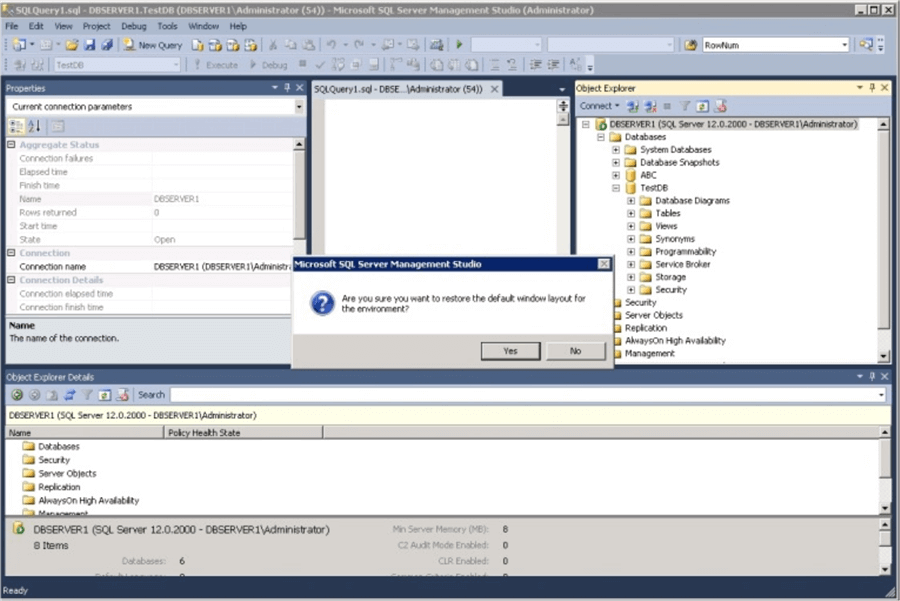Click the green Start Debugging arrow icon

click(459, 45)
